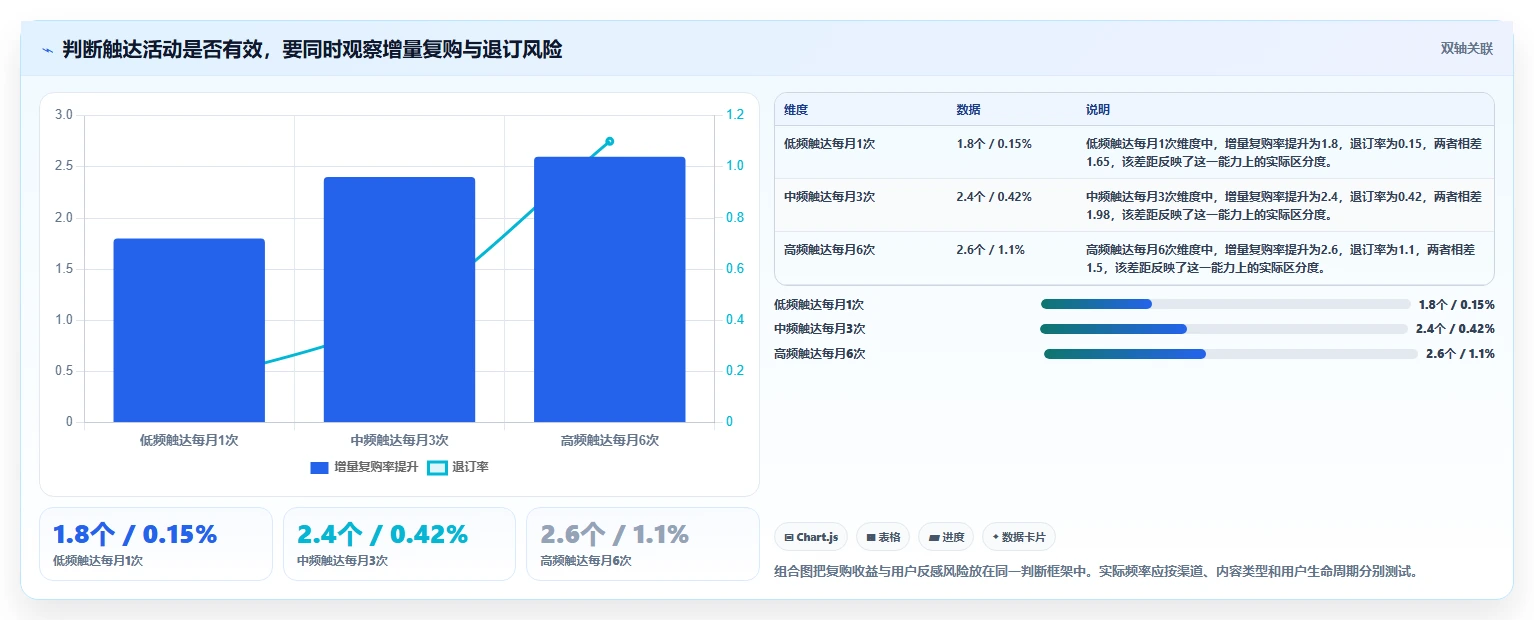
Task: Select the 进度 tag chip
Action: [946, 537]
